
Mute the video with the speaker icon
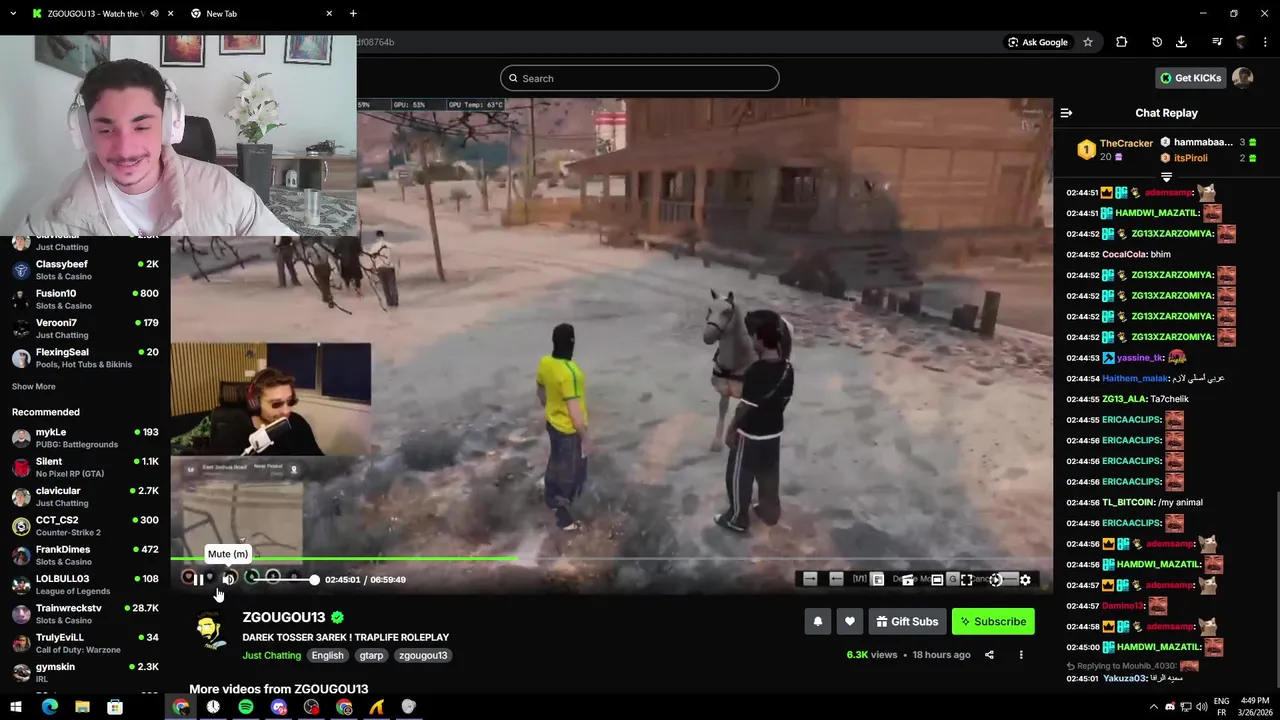pyautogui.click(x=228, y=579)
